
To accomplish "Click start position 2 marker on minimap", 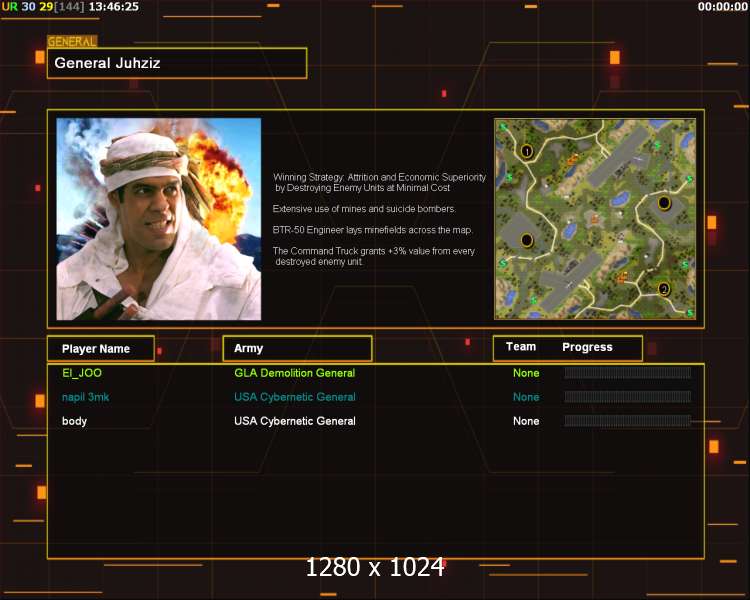I will pyautogui.click(x=663, y=289).
